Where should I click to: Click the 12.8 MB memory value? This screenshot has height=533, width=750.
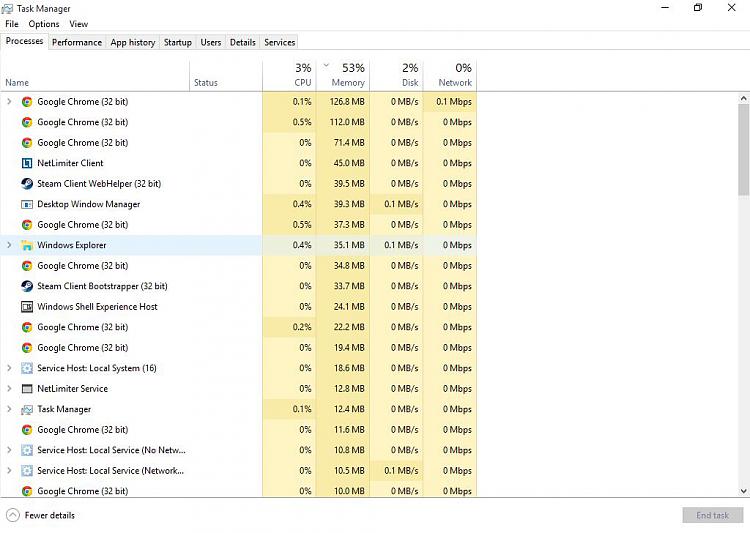[349, 389]
